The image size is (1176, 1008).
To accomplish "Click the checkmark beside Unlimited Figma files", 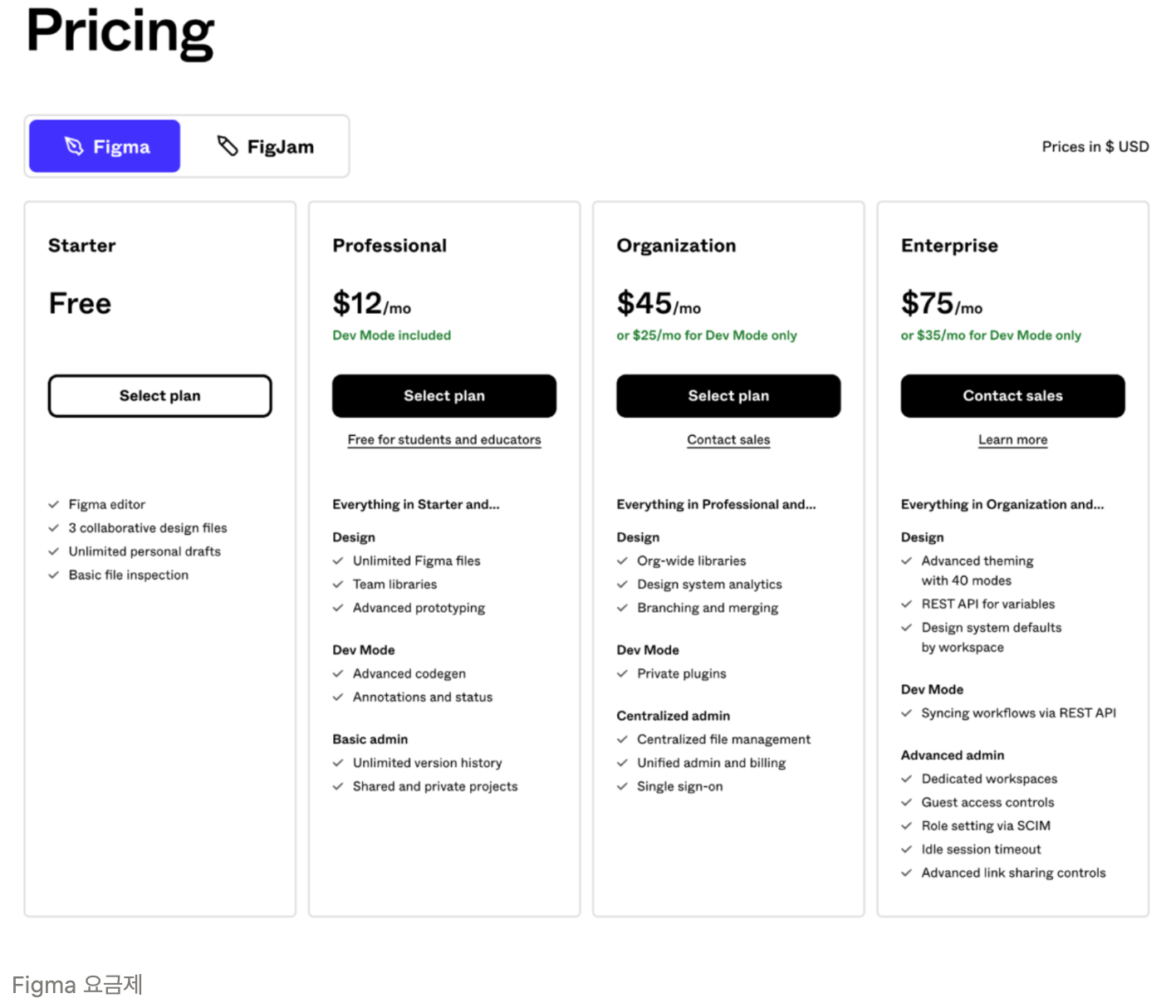I will click(338, 560).
